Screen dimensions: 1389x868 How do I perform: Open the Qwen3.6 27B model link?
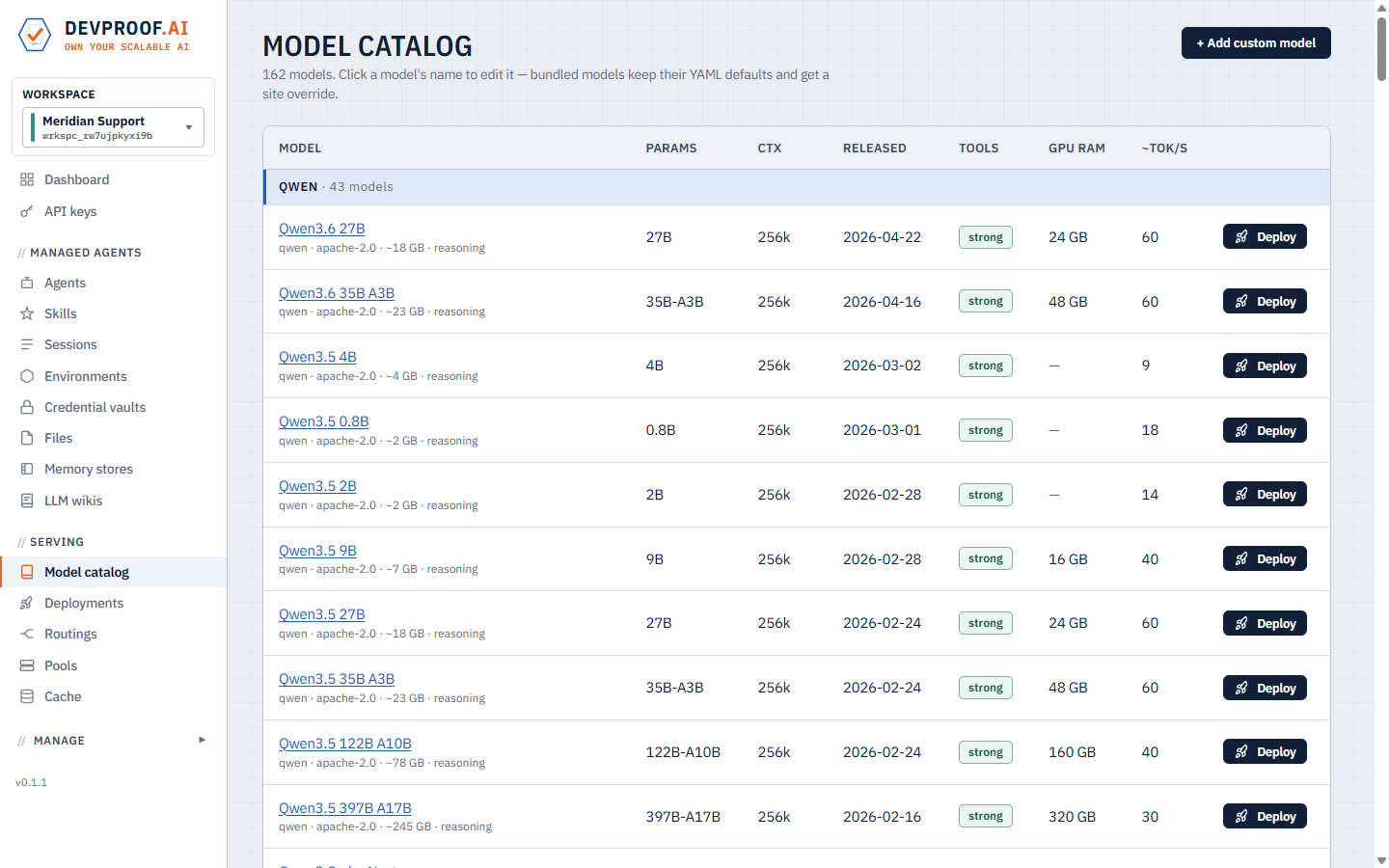[x=321, y=229]
